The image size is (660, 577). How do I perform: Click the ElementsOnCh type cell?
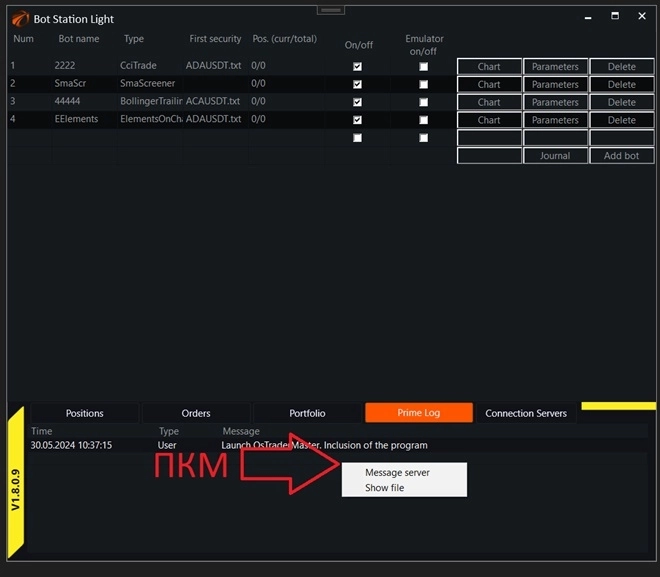150,119
